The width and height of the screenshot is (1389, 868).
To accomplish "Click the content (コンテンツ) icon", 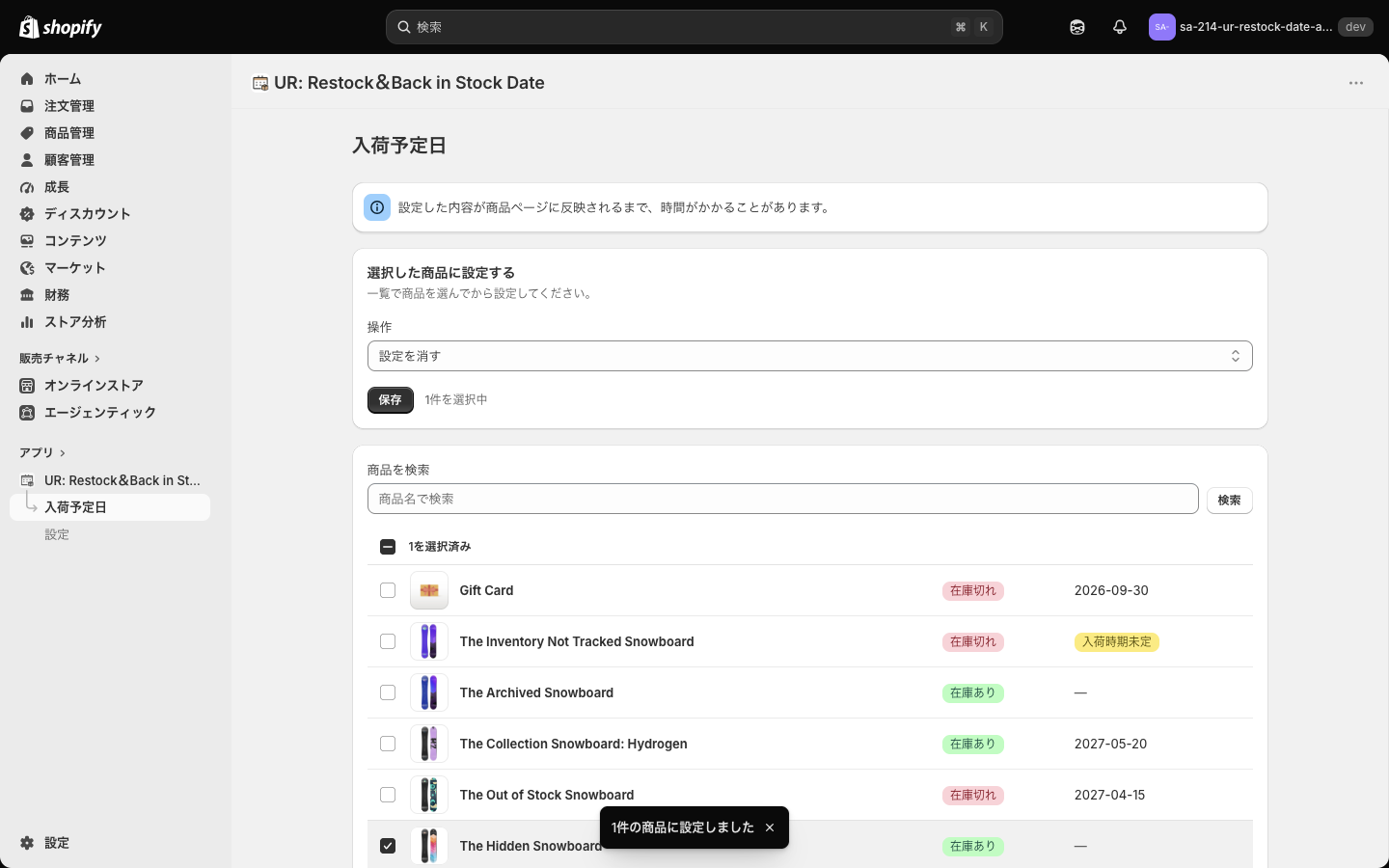I will point(27,241).
